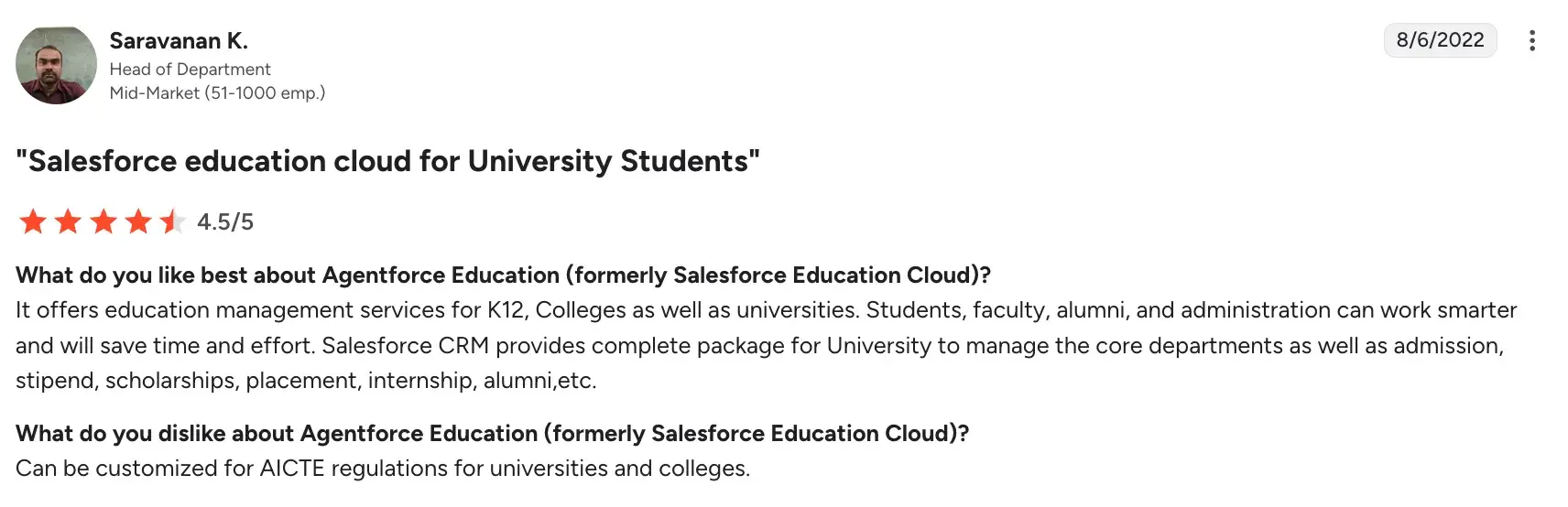This screenshot has height=507, width=1568.
Task: Click the half-filled fifth star
Action: tap(172, 221)
